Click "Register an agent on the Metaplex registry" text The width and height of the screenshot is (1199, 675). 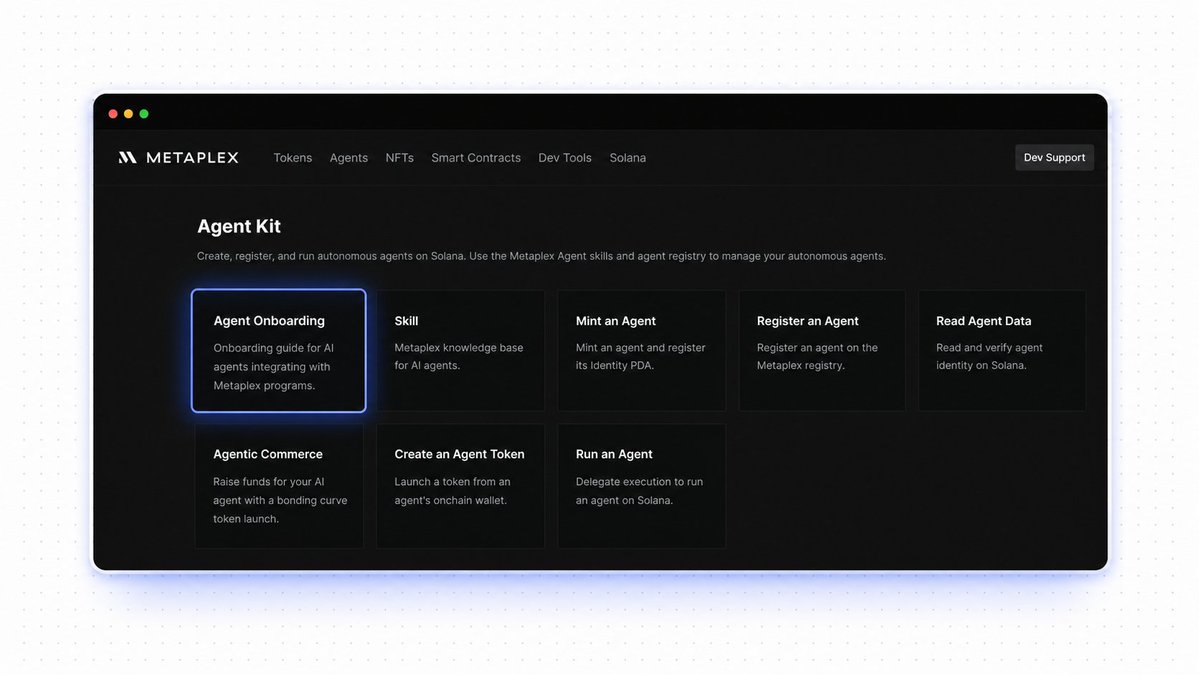tap(817, 356)
